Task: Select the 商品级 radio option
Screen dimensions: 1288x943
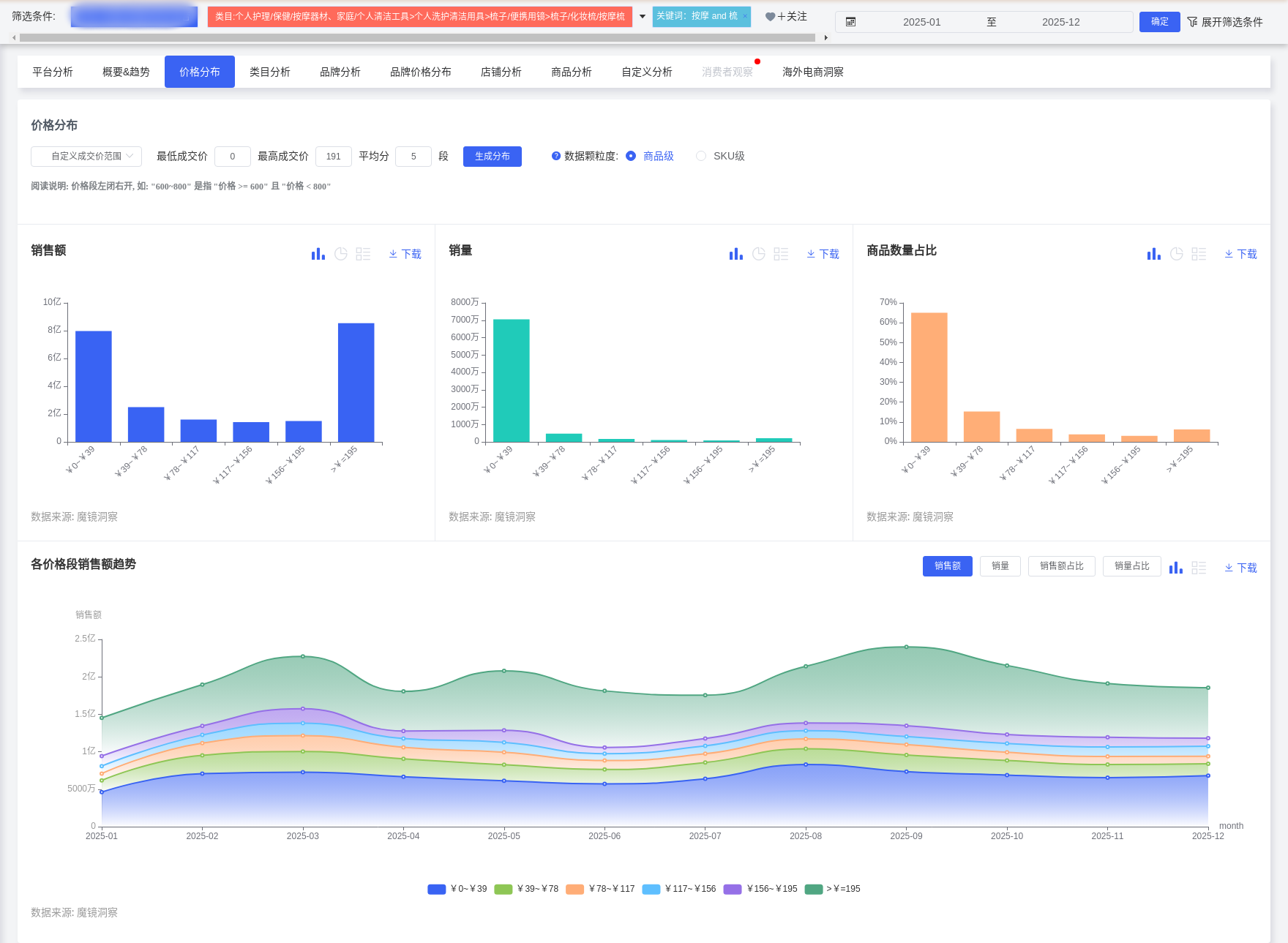Action: (631, 156)
